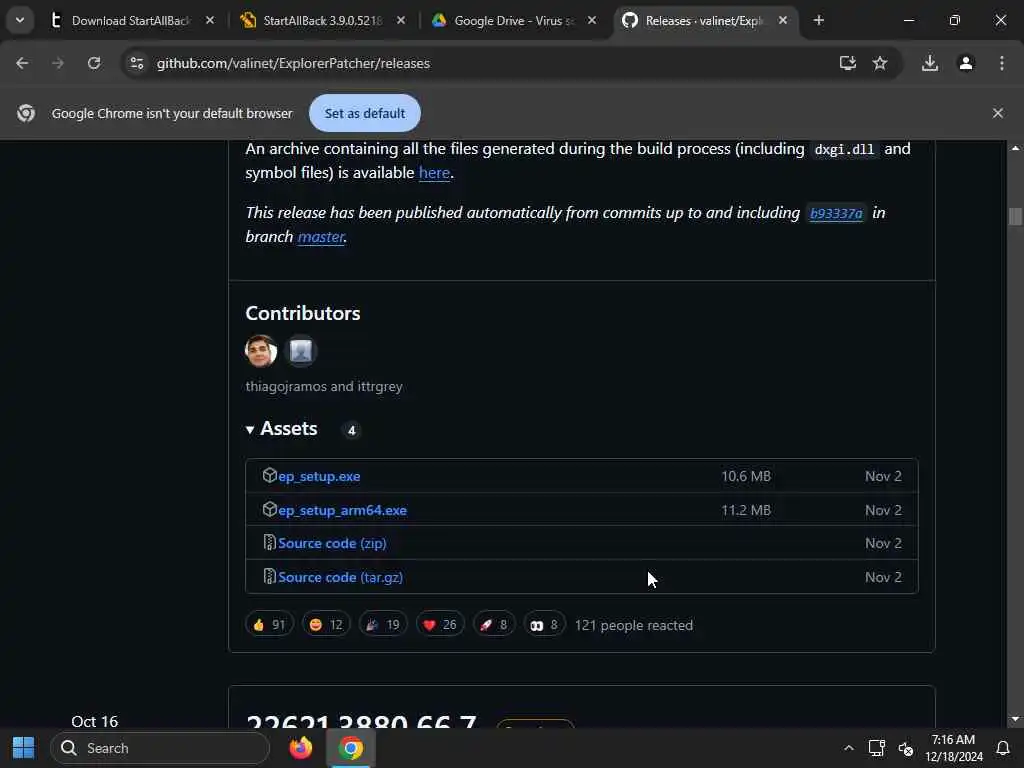Toggle thumbs up reaction with 91
The height and width of the screenshot is (768, 1024).
(x=269, y=625)
